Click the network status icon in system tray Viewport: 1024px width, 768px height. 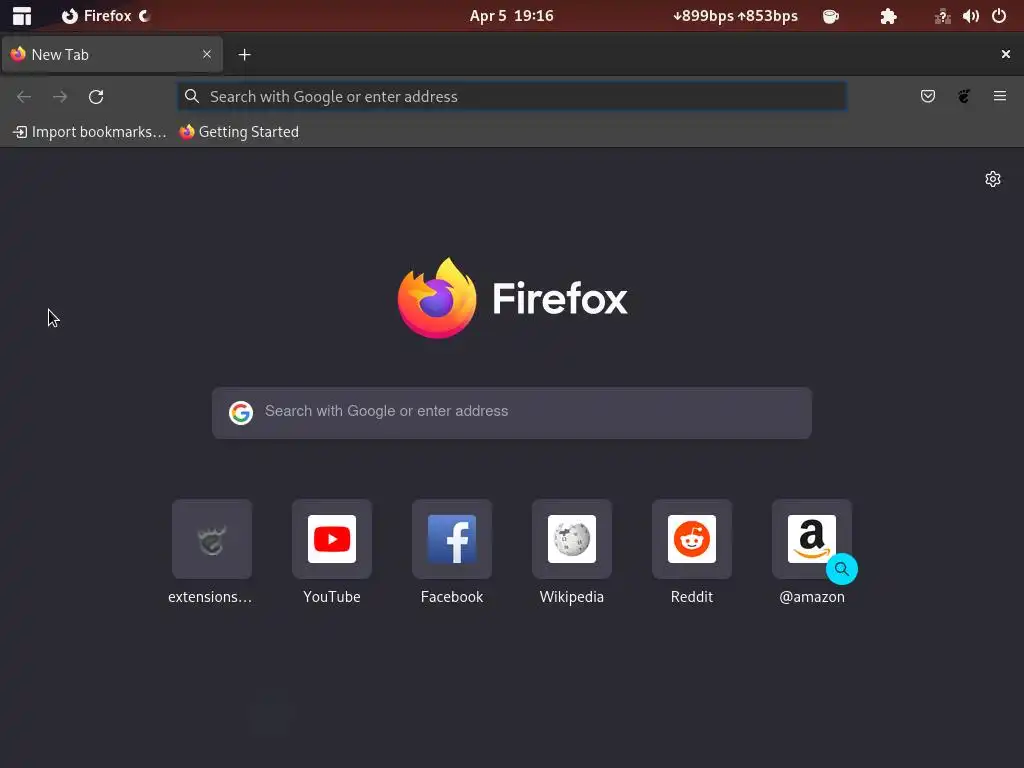click(942, 16)
